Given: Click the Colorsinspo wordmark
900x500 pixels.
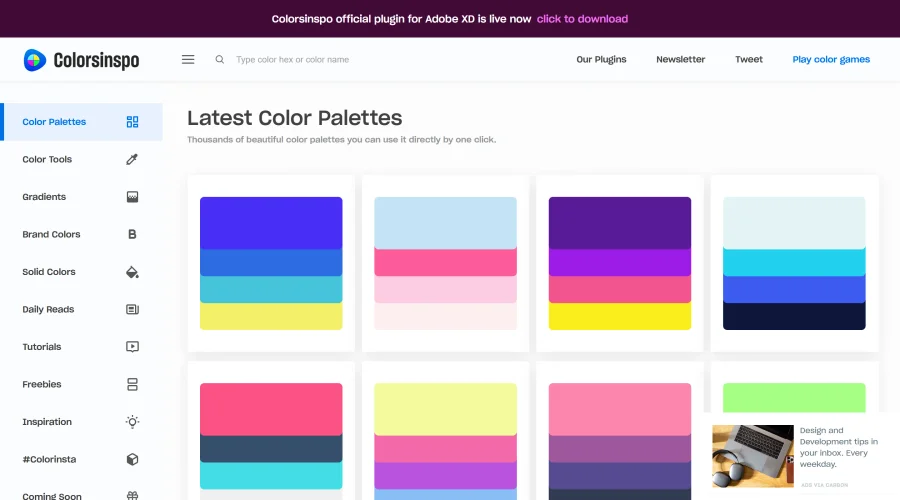Looking at the screenshot, I should pos(96,60).
